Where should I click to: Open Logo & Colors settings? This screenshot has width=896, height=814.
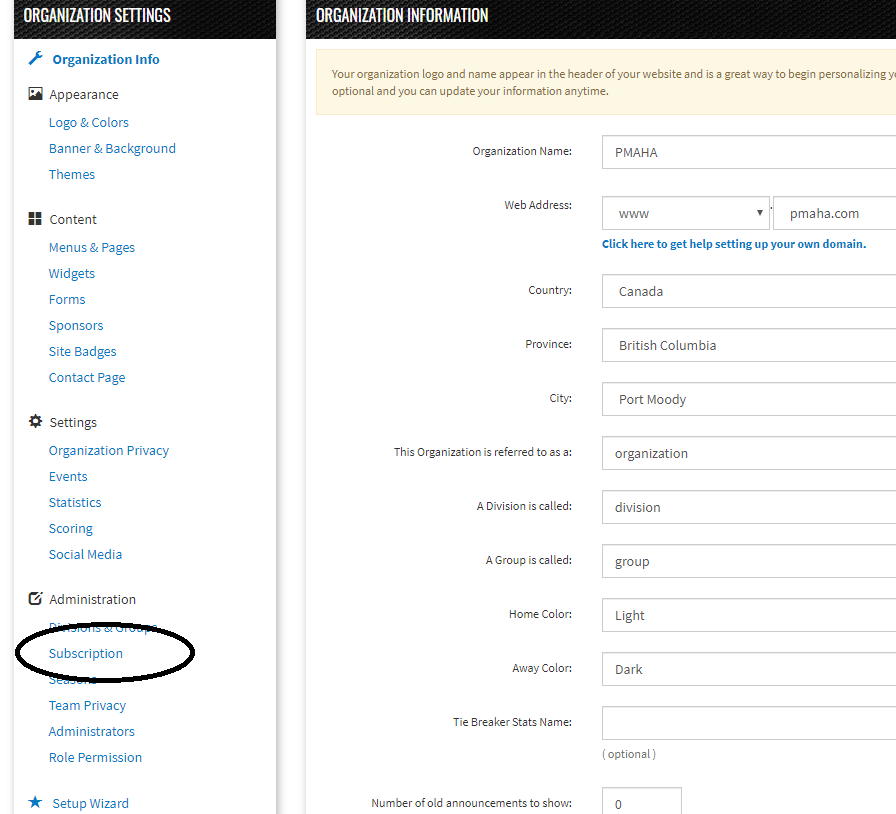click(88, 122)
